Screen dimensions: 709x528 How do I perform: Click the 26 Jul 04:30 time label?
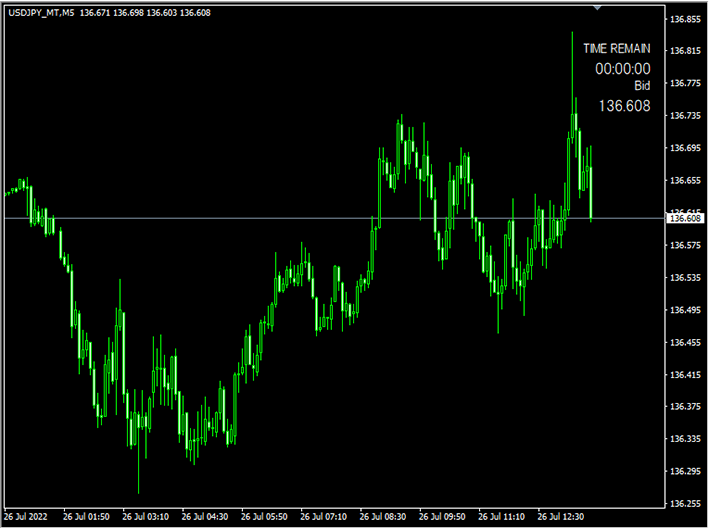205,516
